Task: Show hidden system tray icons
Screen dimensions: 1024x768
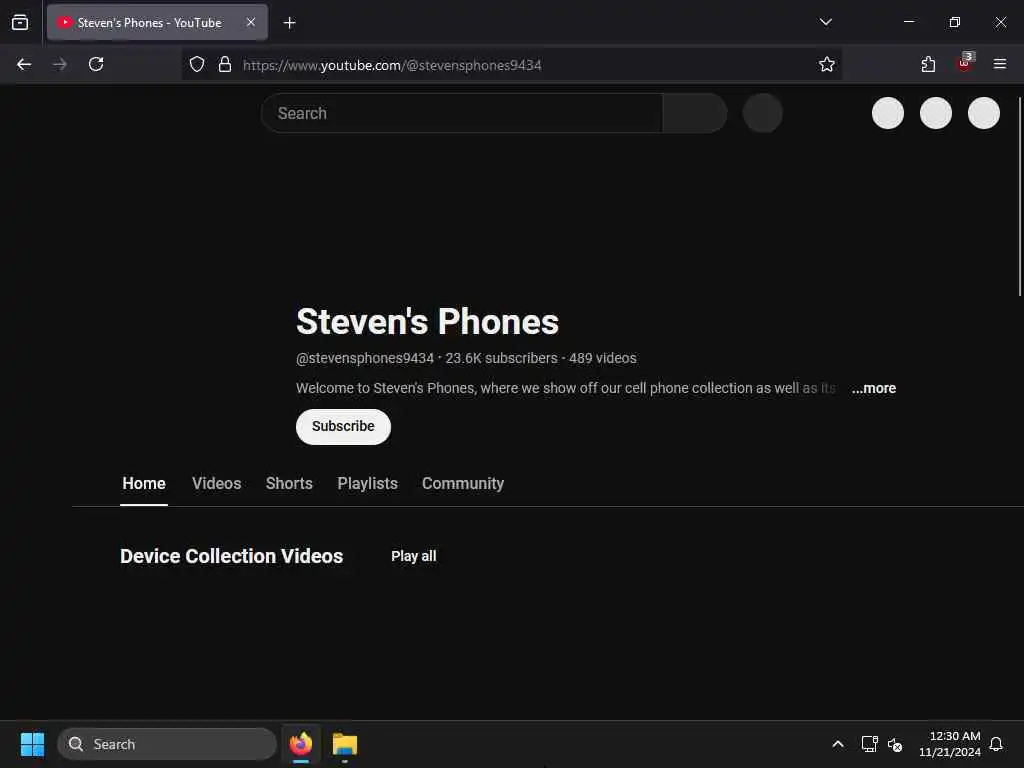Action: click(838, 744)
